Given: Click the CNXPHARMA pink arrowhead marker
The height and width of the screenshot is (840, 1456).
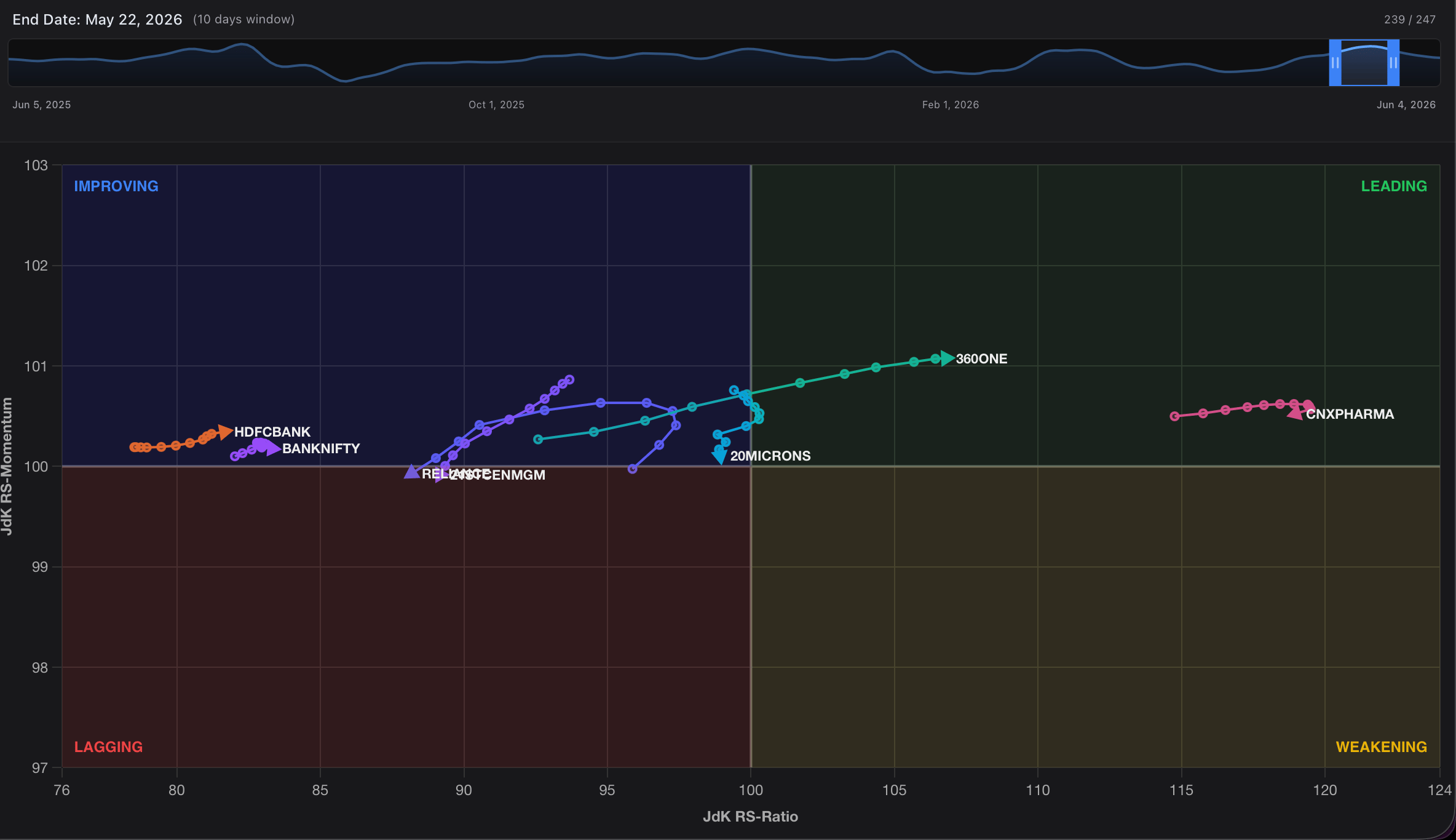Looking at the screenshot, I should (1296, 413).
